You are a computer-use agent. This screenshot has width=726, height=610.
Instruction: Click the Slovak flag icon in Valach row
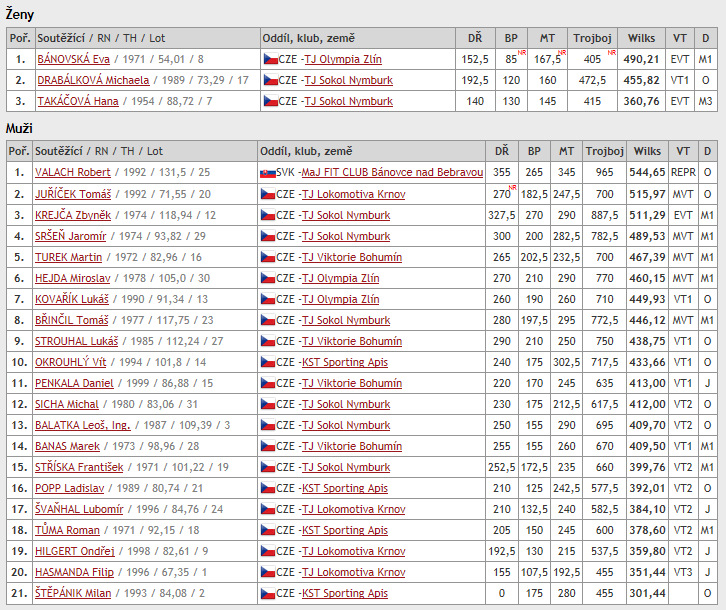point(268,173)
